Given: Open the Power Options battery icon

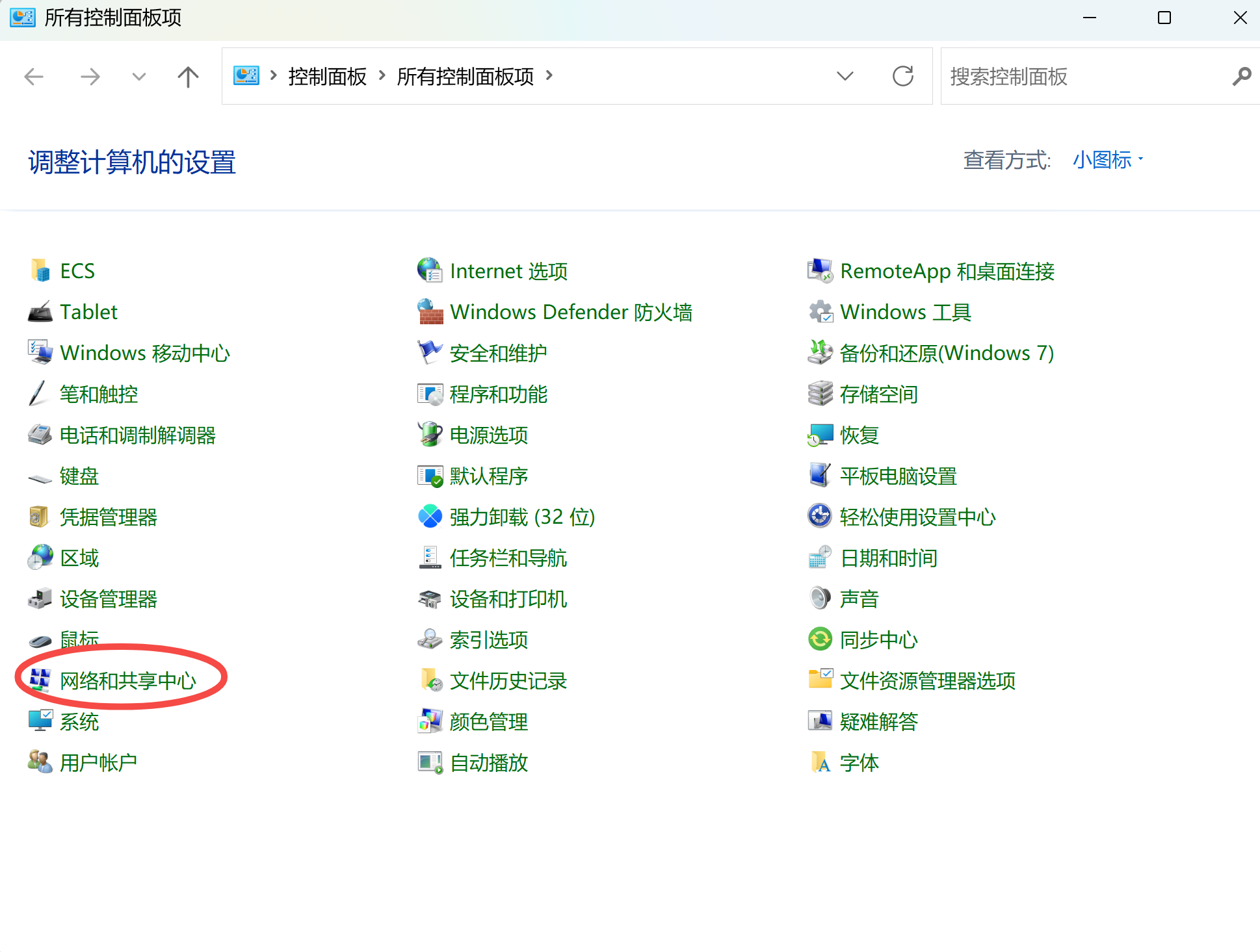Looking at the screenshot, I should click(x=430, y=435).
